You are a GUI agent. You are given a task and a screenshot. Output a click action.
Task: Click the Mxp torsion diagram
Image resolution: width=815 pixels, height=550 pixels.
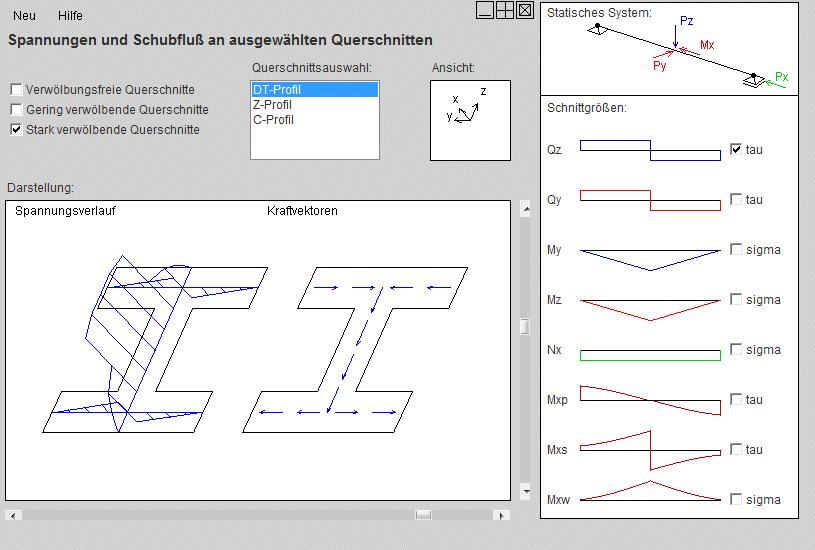pos(650,400)
